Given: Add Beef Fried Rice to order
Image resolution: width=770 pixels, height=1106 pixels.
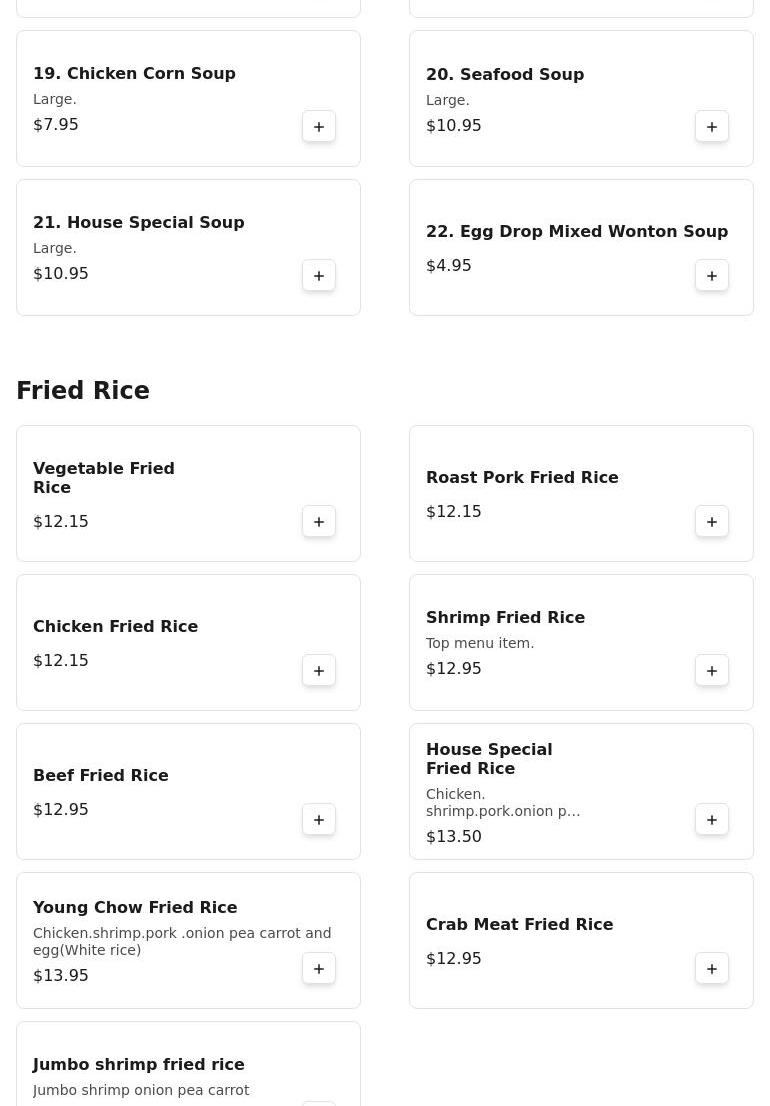Looking at the screenshot, I should (319, 820).
